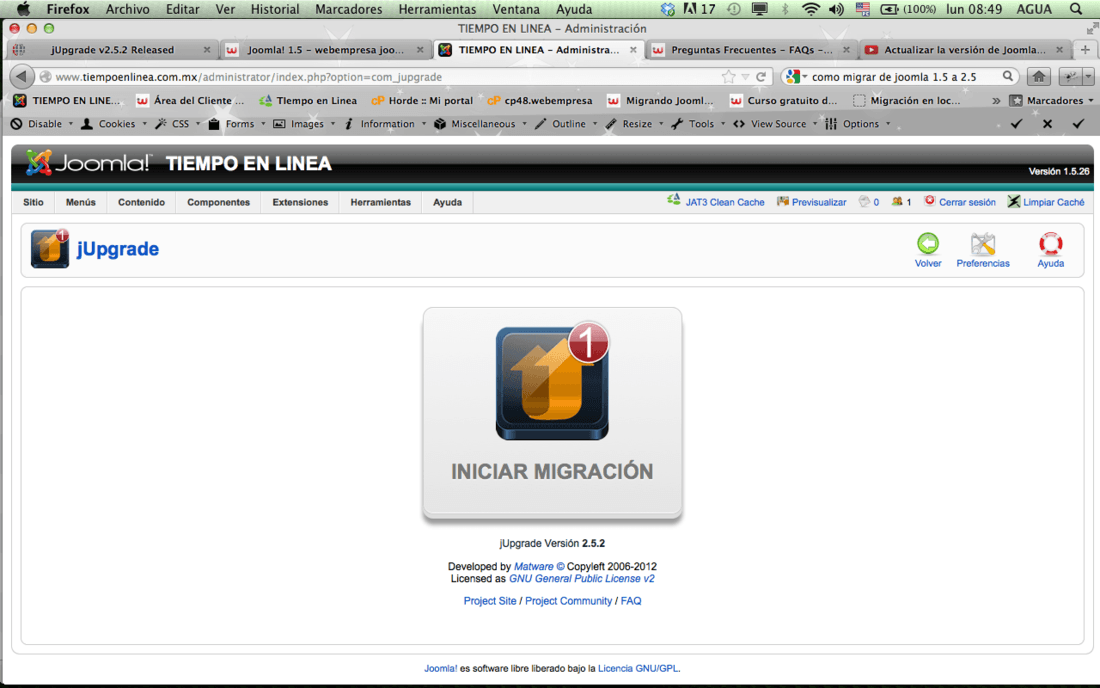Open the Cookies dropdown
The height and width of the screenshot is (688, 1100).
114,123
